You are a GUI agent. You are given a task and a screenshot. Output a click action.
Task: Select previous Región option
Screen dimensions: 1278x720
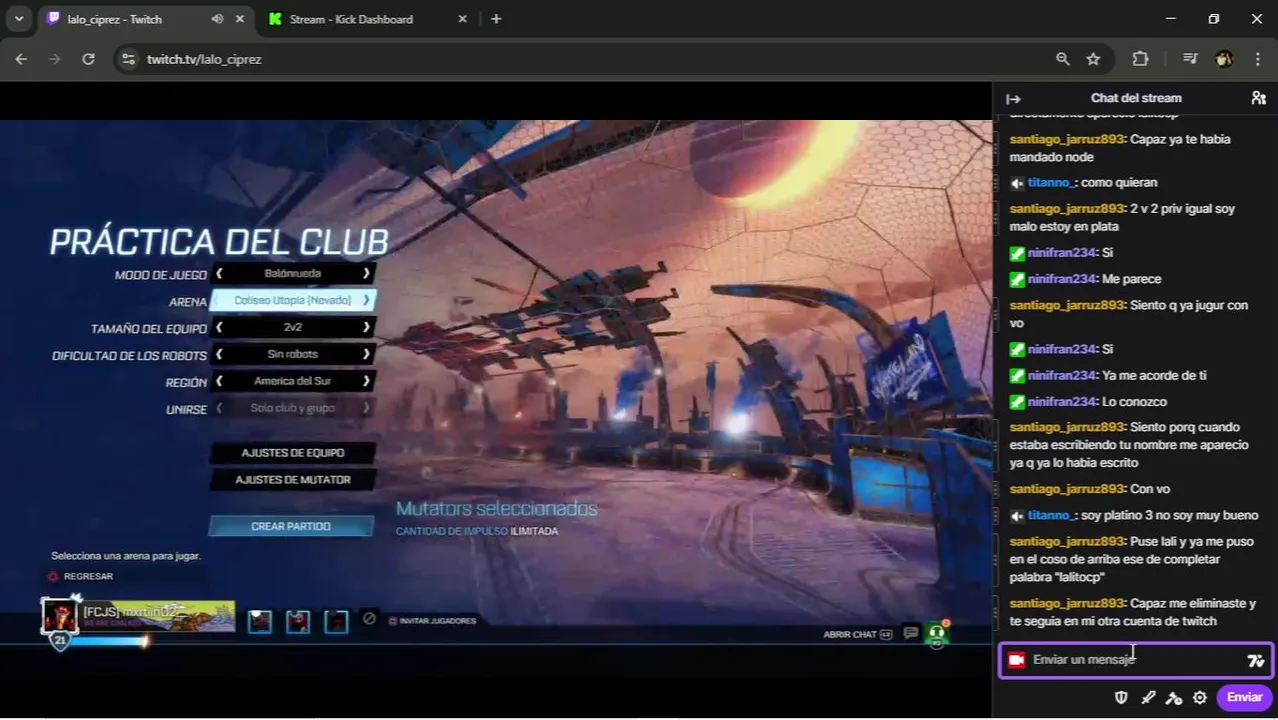point(220,381)
